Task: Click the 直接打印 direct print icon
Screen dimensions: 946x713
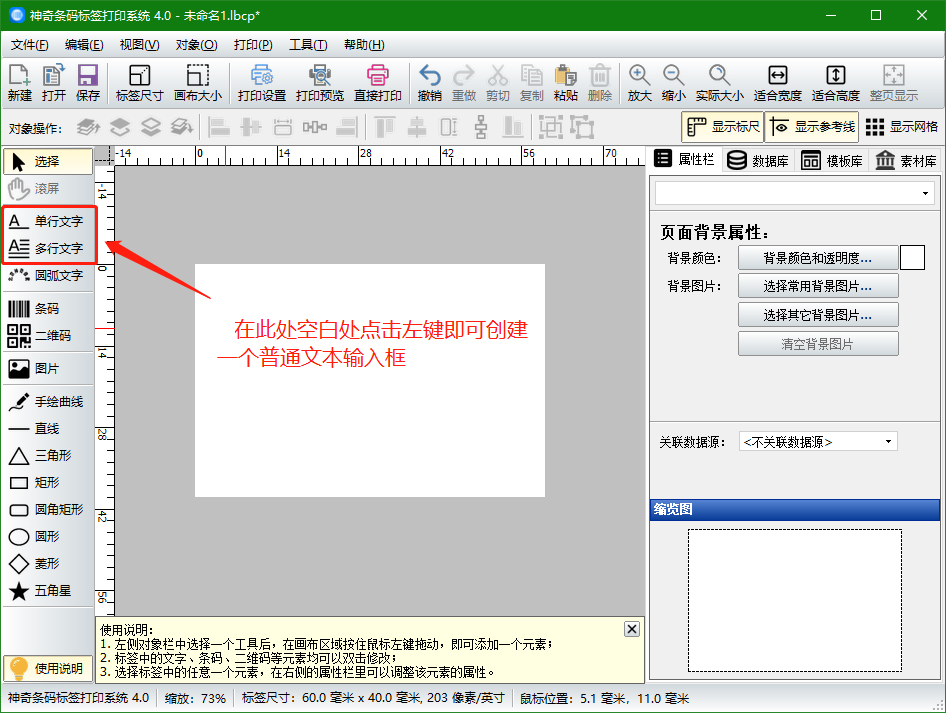Action: (377, 83)
